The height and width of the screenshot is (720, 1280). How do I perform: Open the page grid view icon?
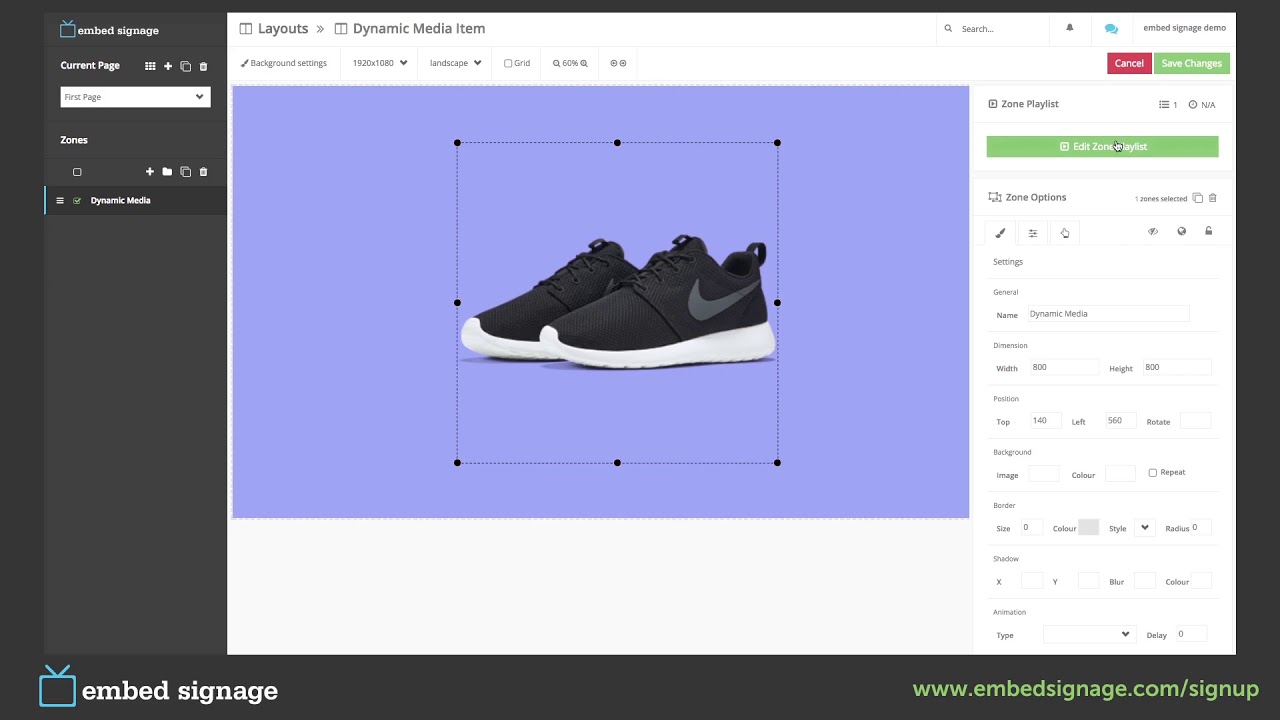tap(150, 66)
